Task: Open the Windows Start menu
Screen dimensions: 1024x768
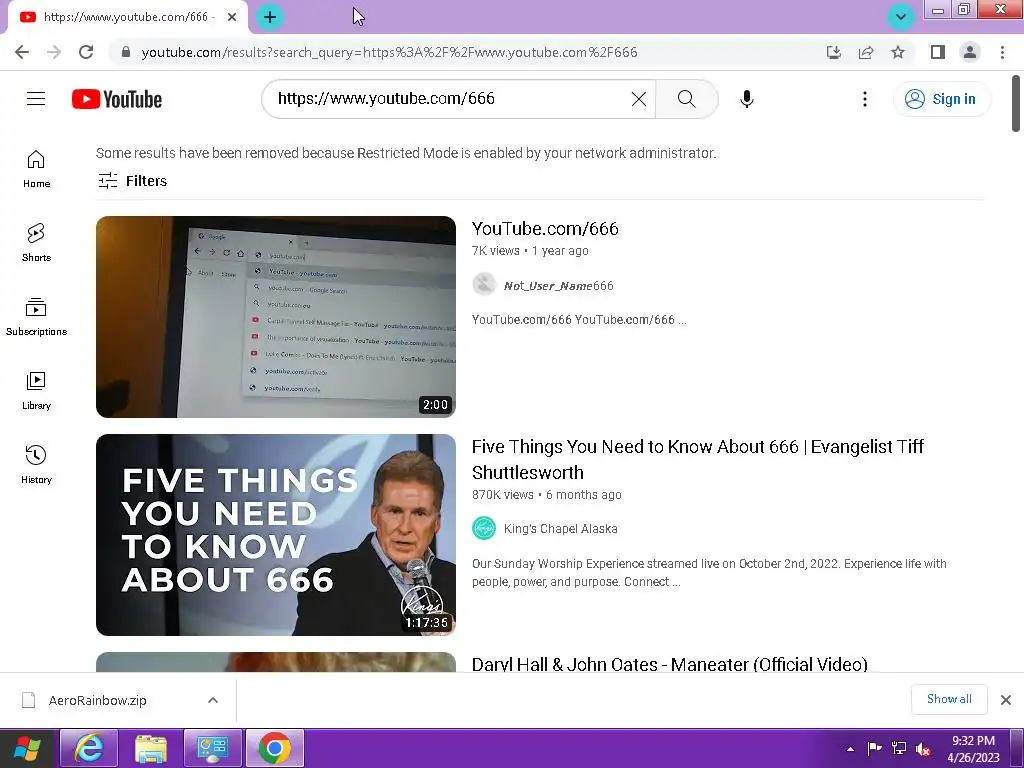Action: tap(27, 748)
